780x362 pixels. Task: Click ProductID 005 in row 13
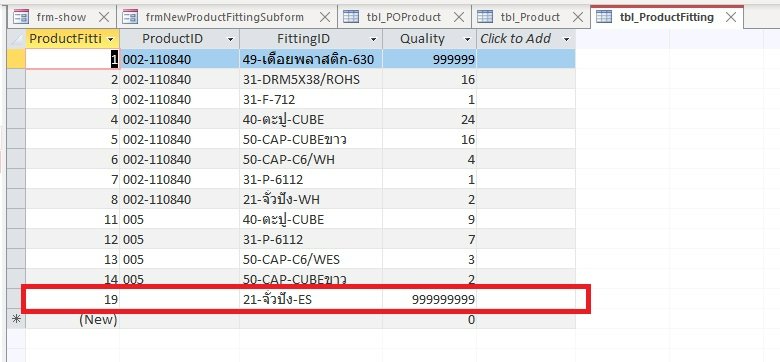(180, 260)
